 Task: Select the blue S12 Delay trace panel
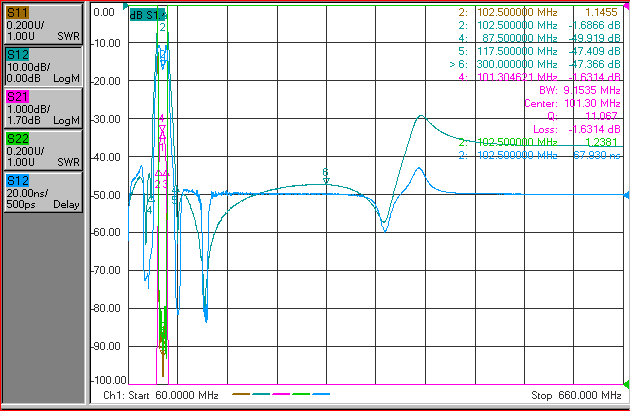[x=43, y=192]
